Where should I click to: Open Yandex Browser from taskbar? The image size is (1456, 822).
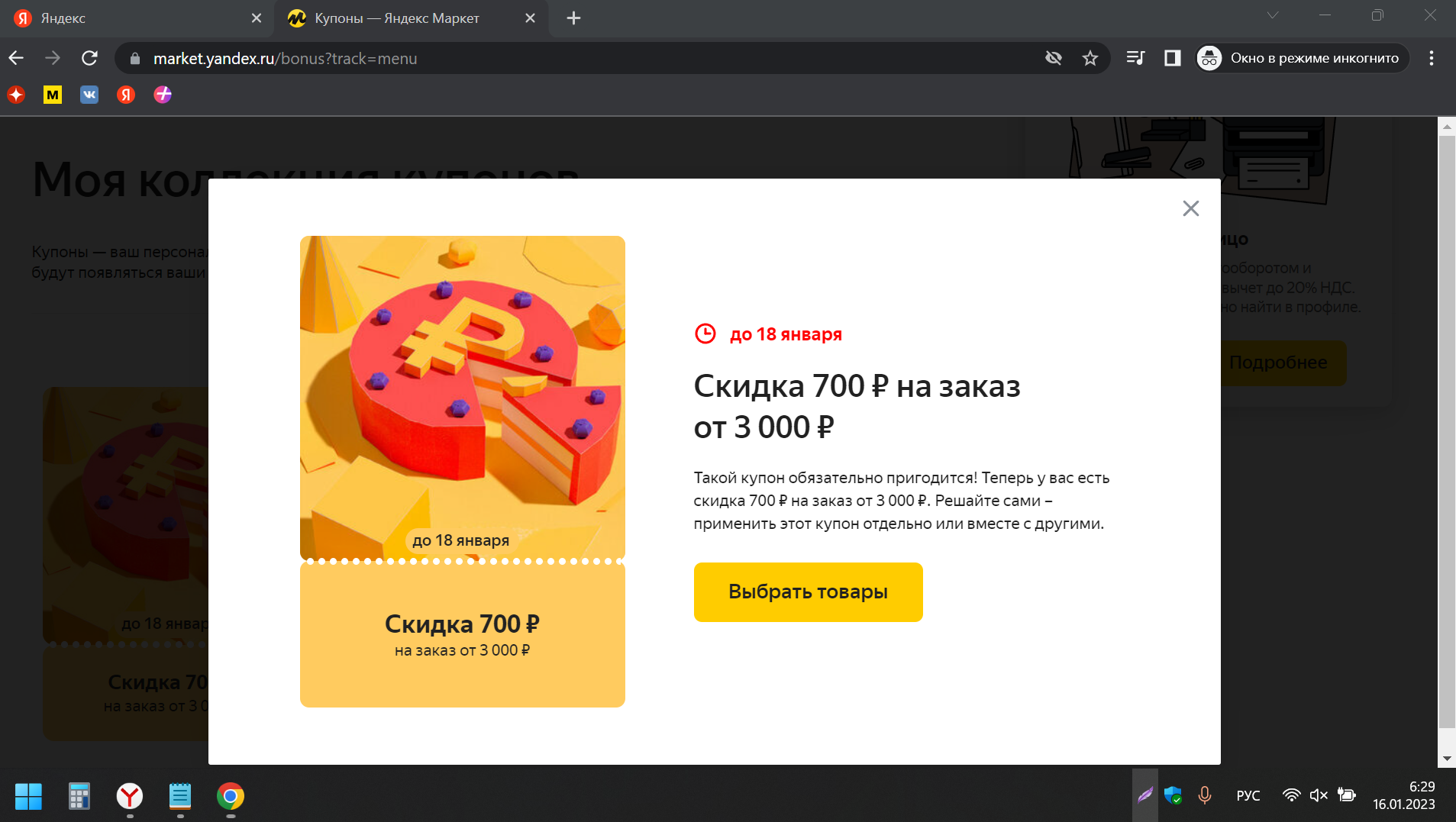click(130, 796)
